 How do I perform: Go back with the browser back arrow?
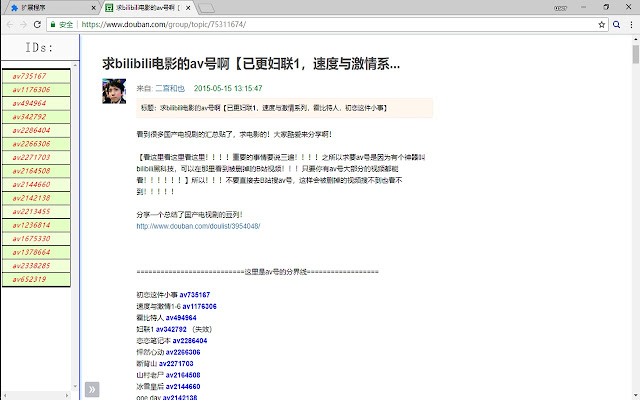[10, 24]
